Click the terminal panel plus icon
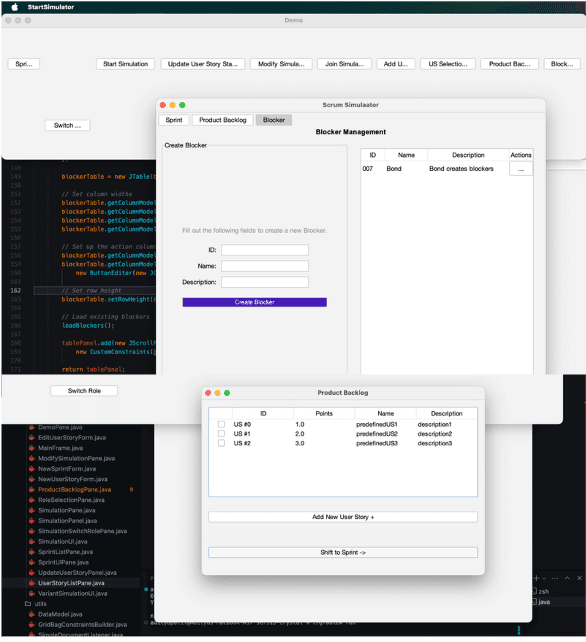This screenshot has width=586, height=642. point(536,578)
